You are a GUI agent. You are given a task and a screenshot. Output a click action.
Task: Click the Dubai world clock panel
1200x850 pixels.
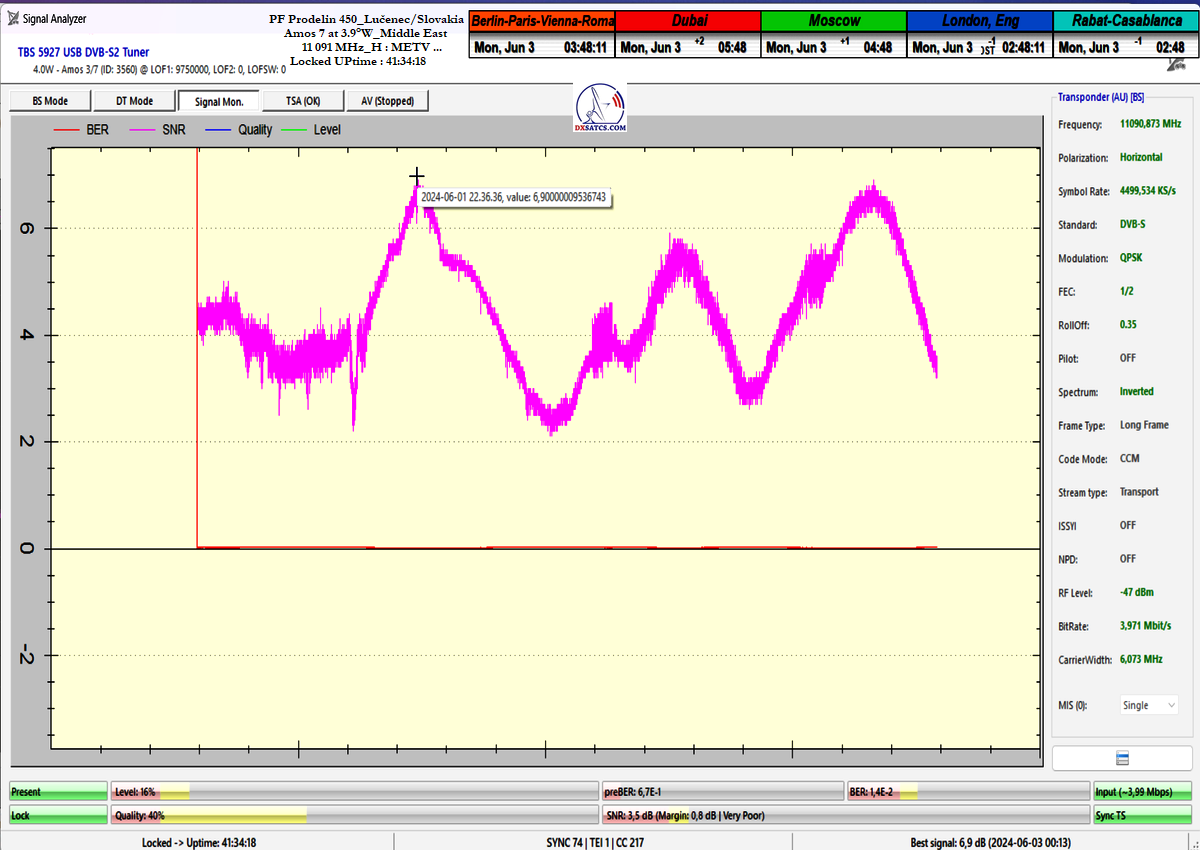(687, 35)
